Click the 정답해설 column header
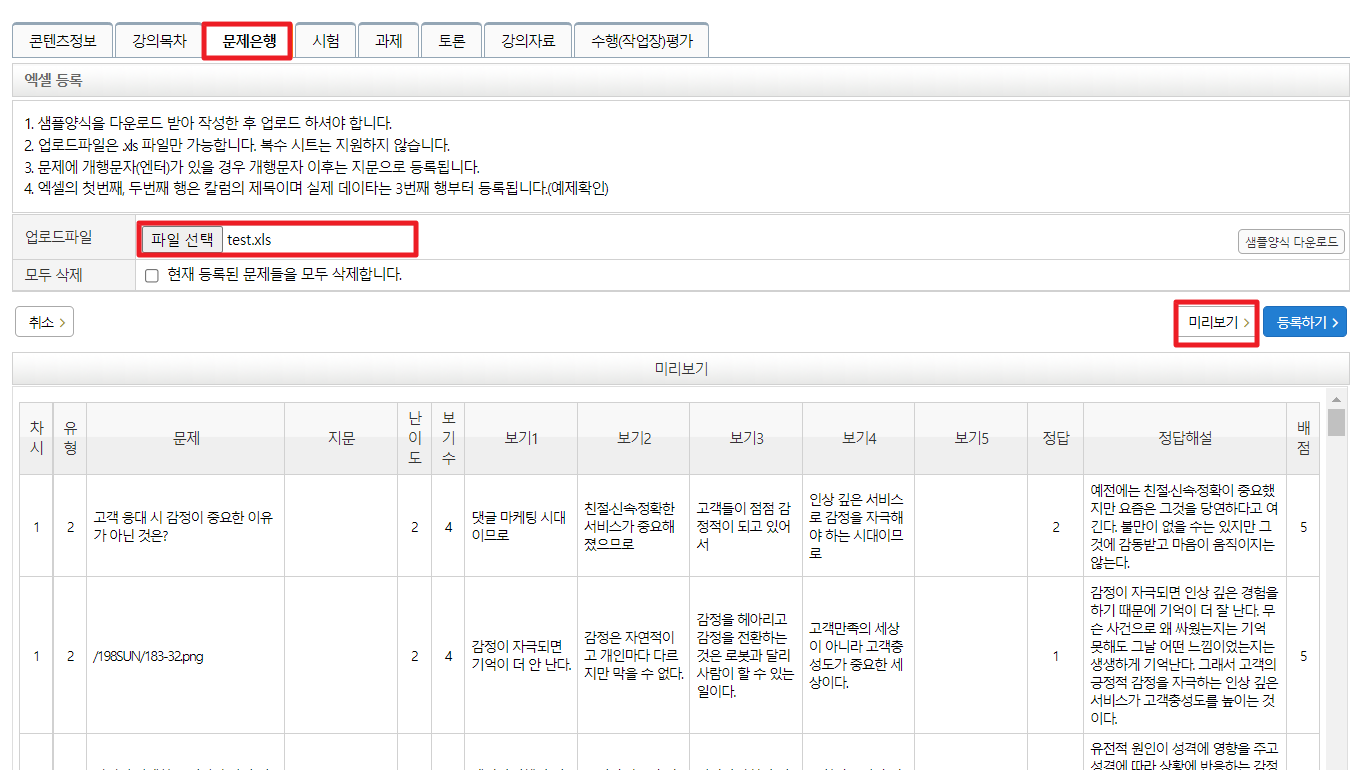This screenshot has height=770, width=1350. pyautogui.click(x=1184, y=438)
